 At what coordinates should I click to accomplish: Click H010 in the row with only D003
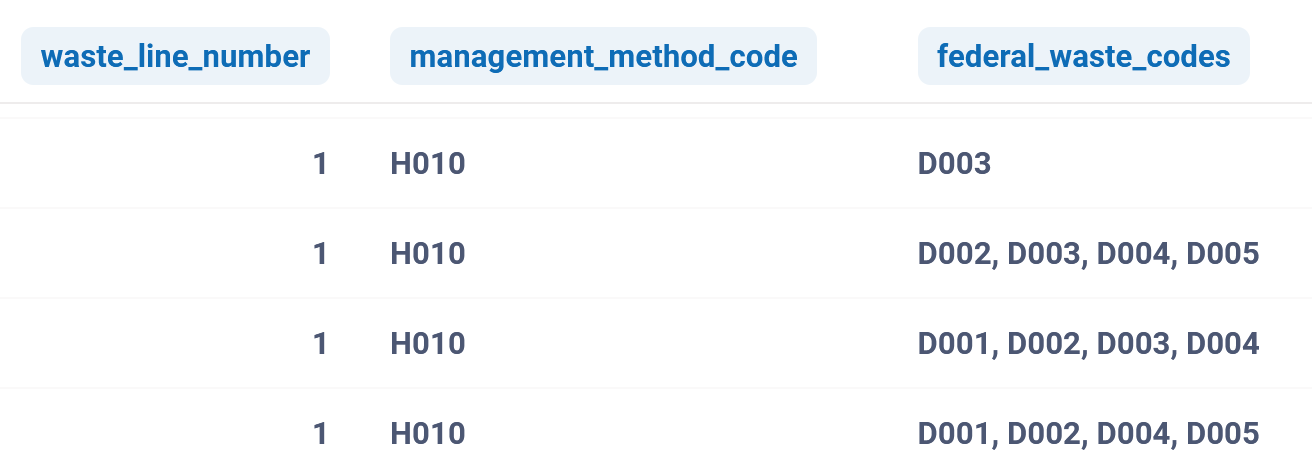pyautogui.click(x=428, y=164)
